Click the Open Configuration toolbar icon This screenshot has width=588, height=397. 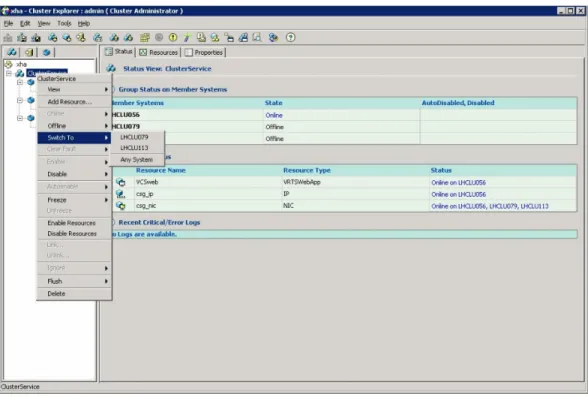pos(8,37)
